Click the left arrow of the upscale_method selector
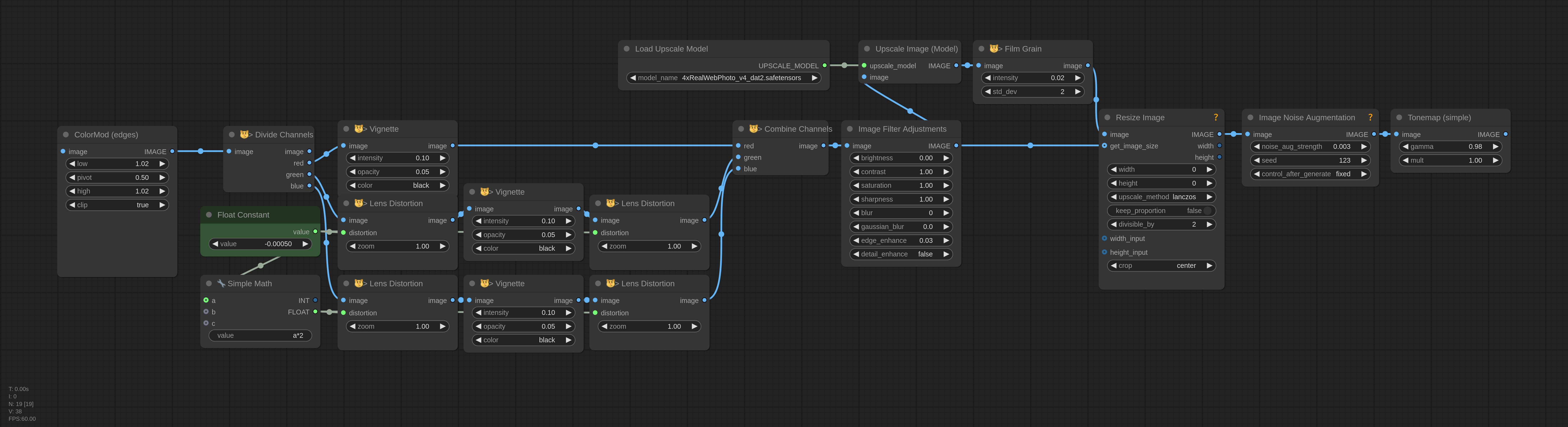1568x427 pixels. pos(1113,197)
